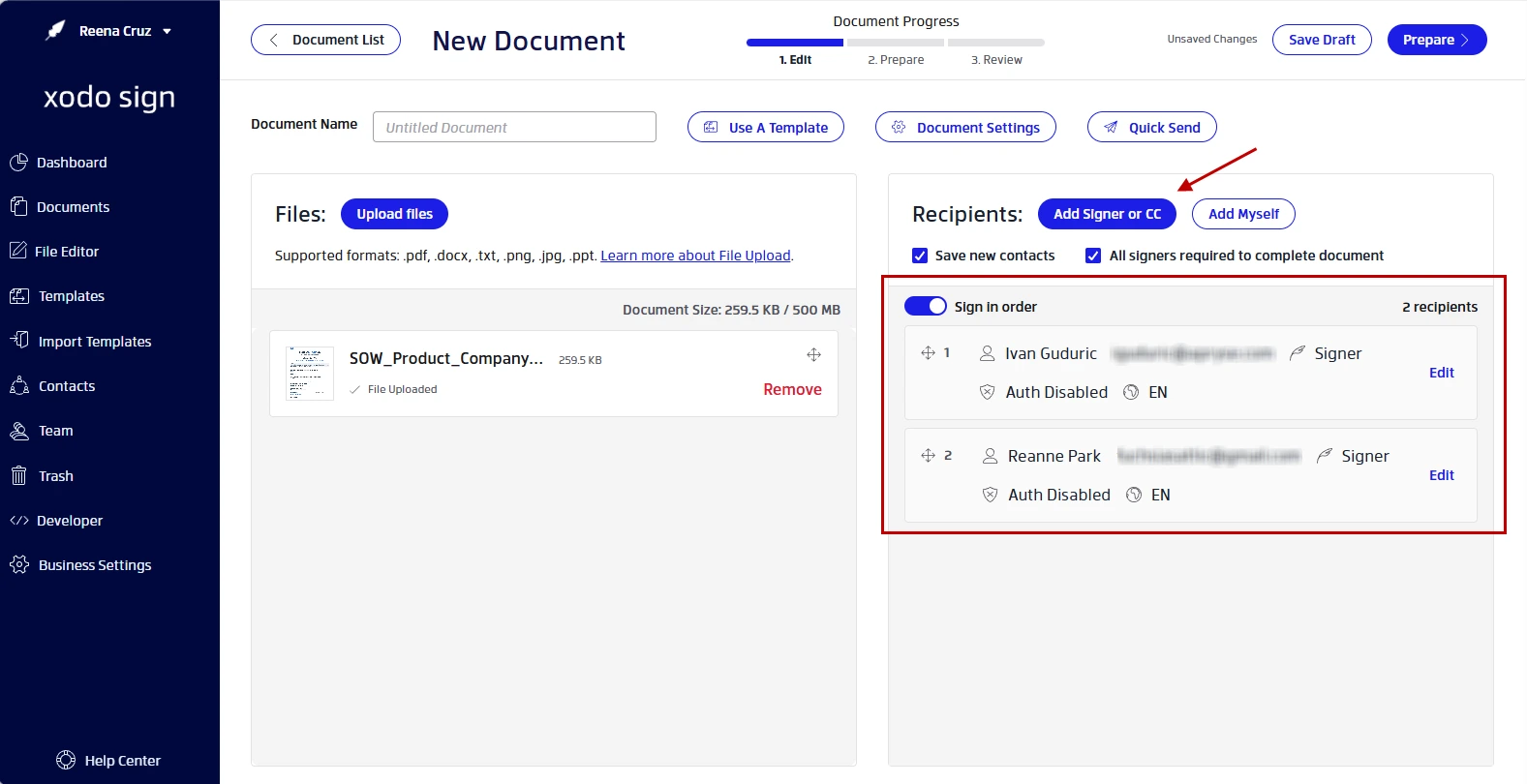Uncheck Save new contacts checkbox

(920, 256)
